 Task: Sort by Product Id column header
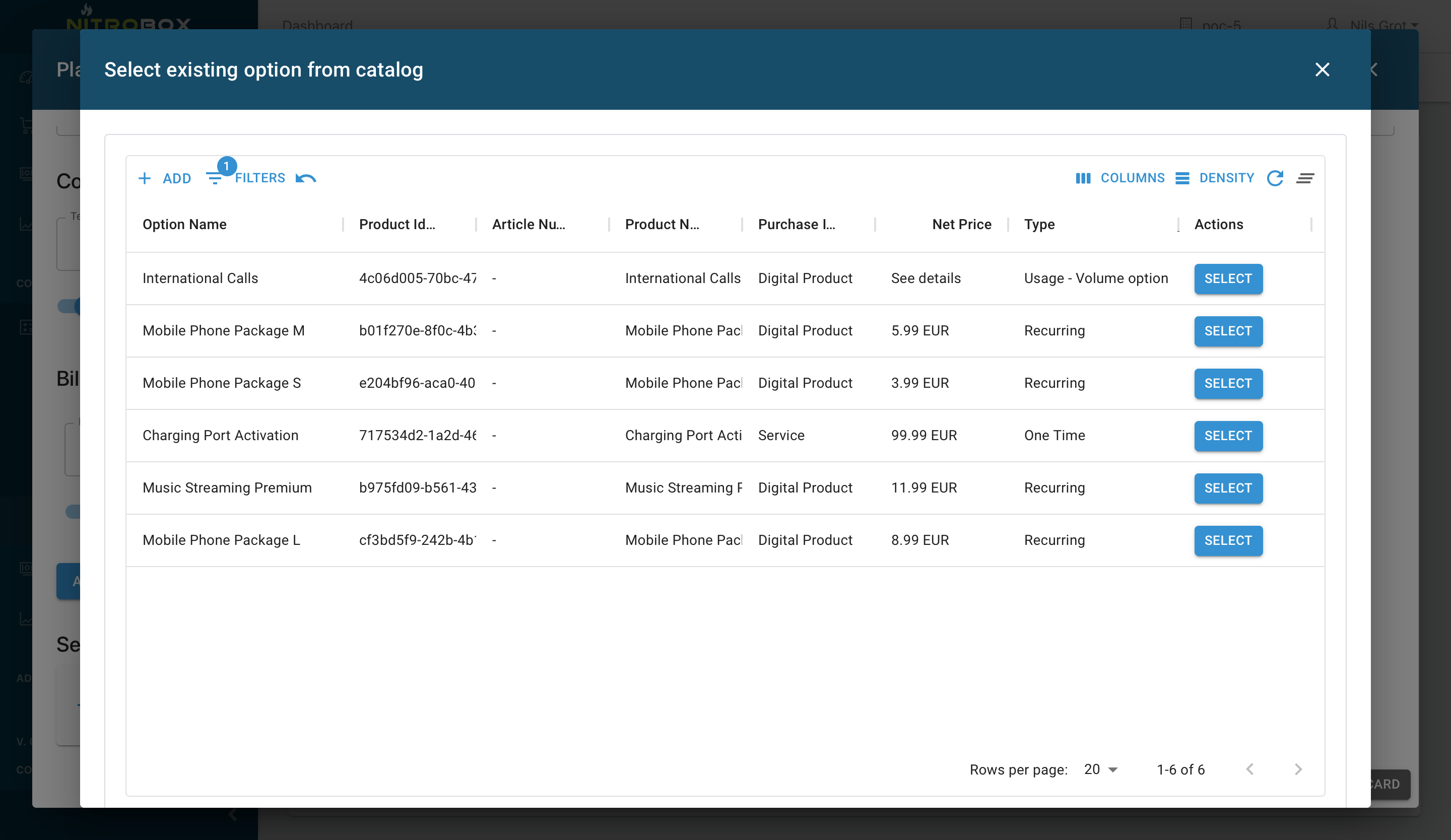coord(397,225)
